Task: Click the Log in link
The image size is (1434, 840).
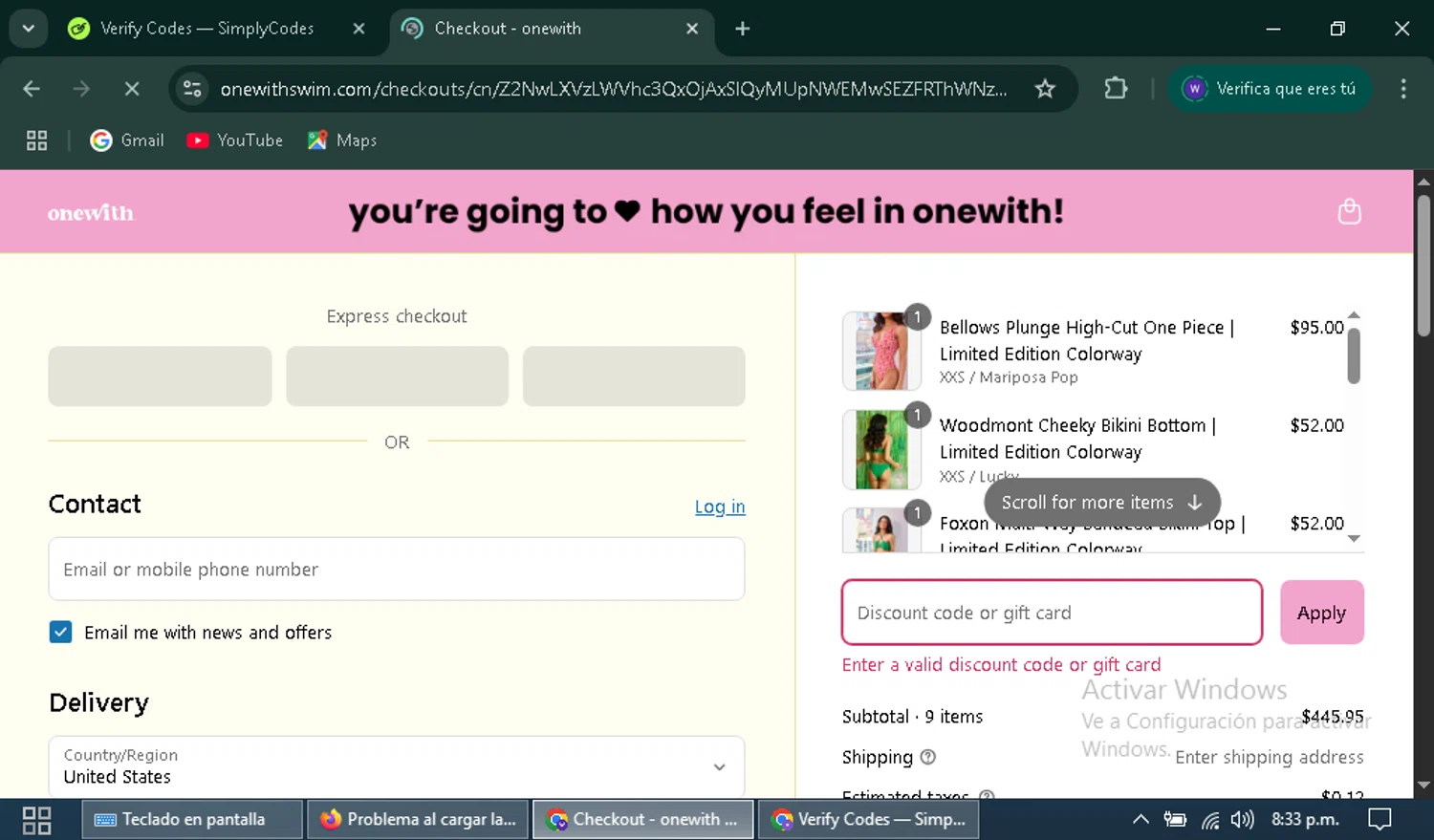Action: click(x=720, y=506)
